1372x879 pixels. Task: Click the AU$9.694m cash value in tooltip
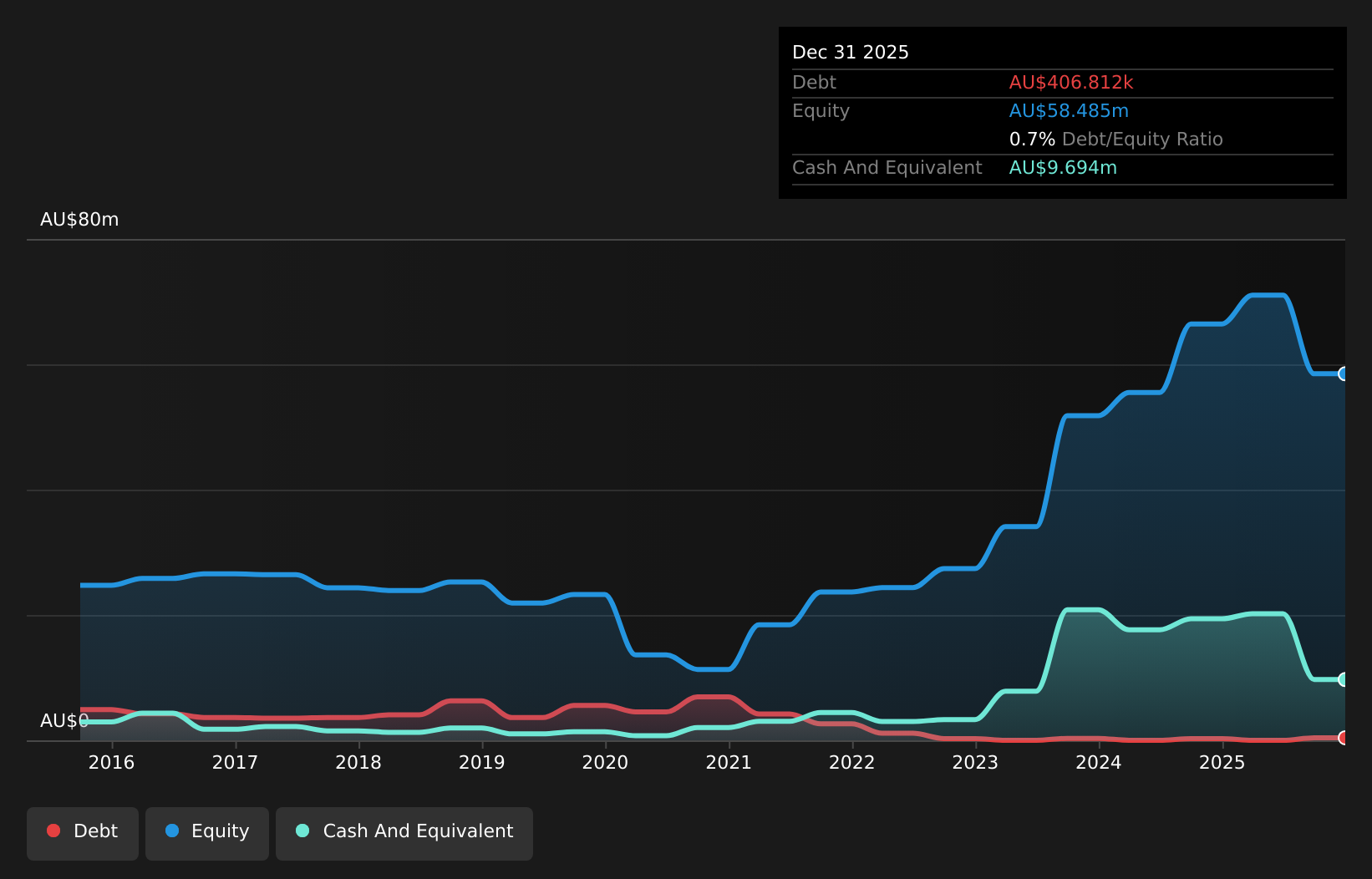point(1063,168)
